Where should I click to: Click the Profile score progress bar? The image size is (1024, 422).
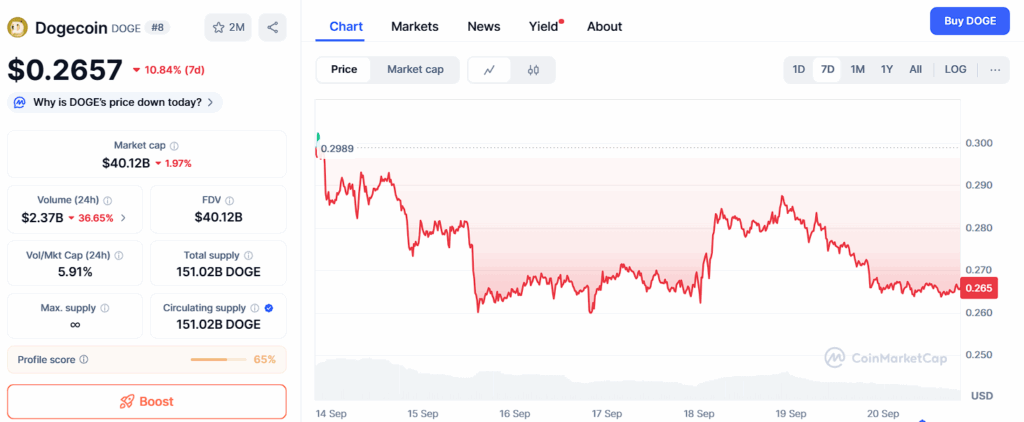point(218,359)
